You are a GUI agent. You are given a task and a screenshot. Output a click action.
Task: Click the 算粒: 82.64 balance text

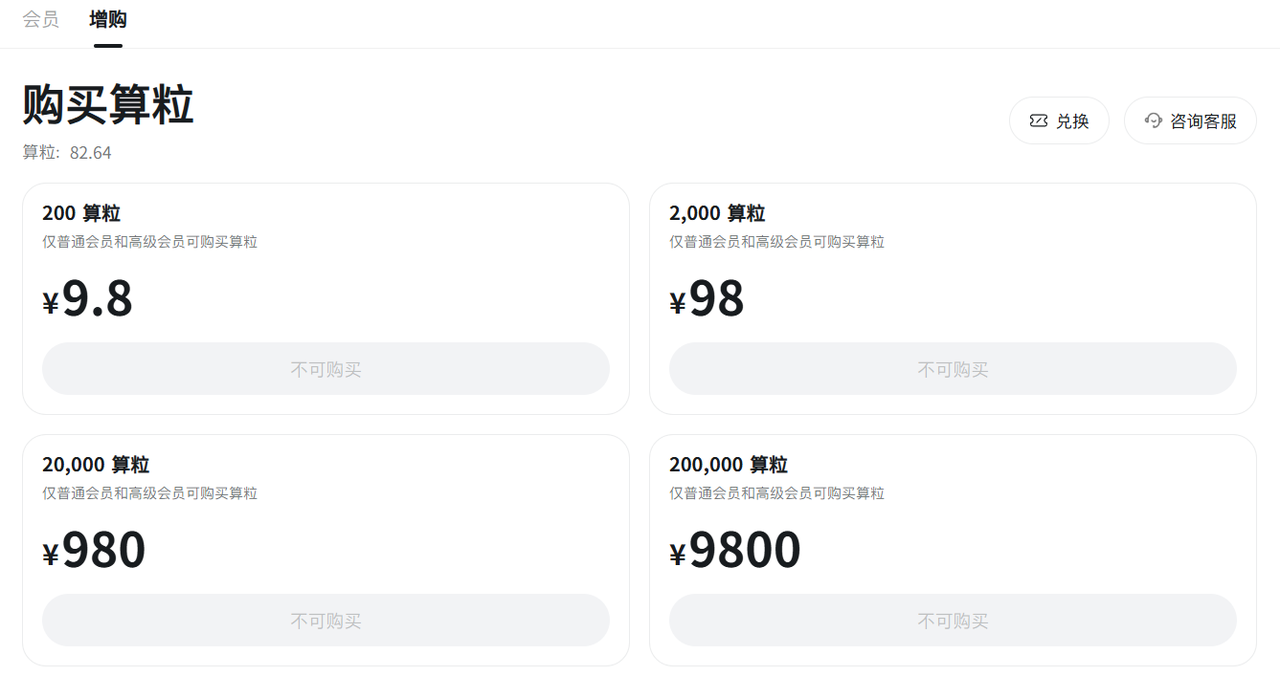click(67, 153)
